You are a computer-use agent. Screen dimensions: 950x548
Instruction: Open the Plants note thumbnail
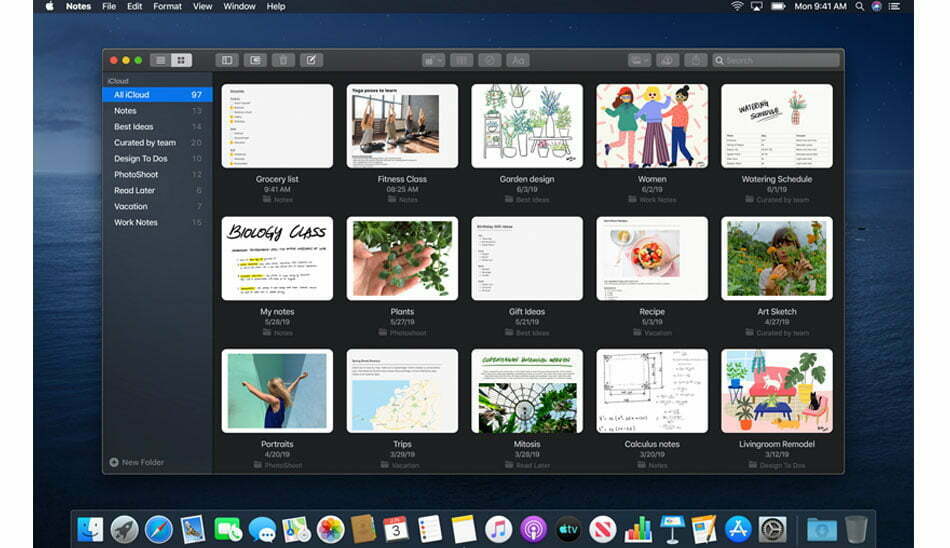pos(402,258)
